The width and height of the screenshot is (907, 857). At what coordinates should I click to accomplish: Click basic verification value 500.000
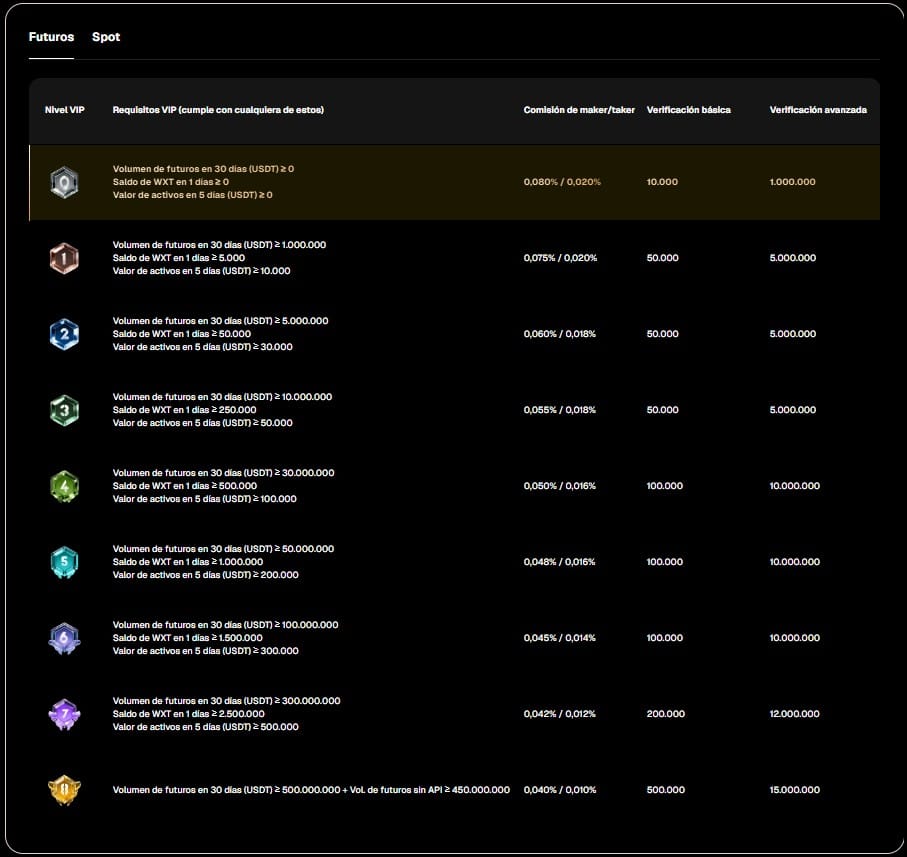666,790
